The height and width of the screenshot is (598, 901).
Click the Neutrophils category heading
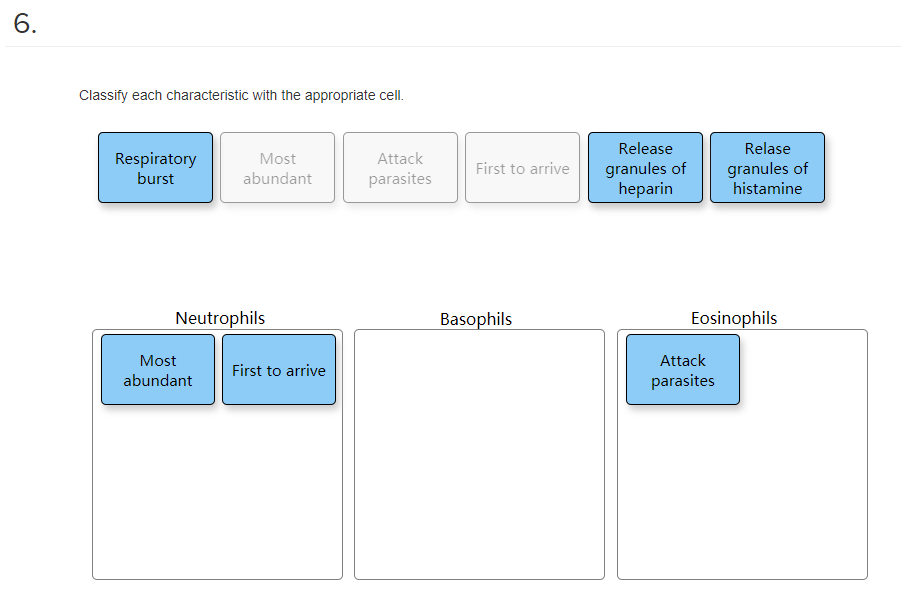point(220,318)
